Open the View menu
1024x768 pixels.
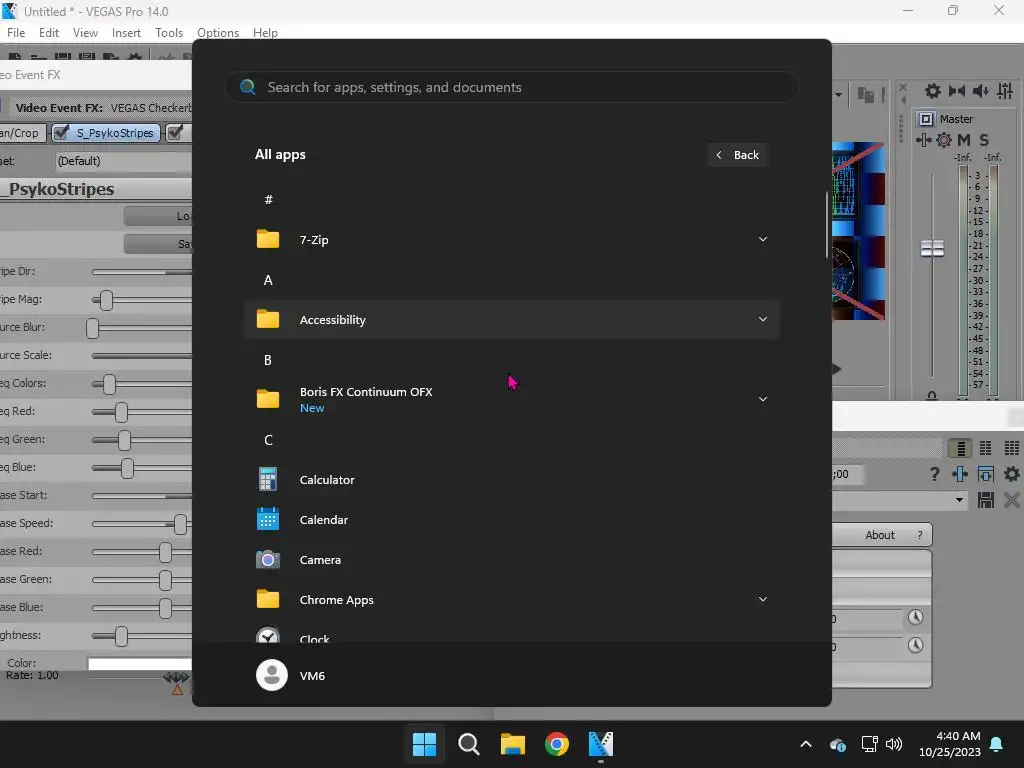coord(85,33)
